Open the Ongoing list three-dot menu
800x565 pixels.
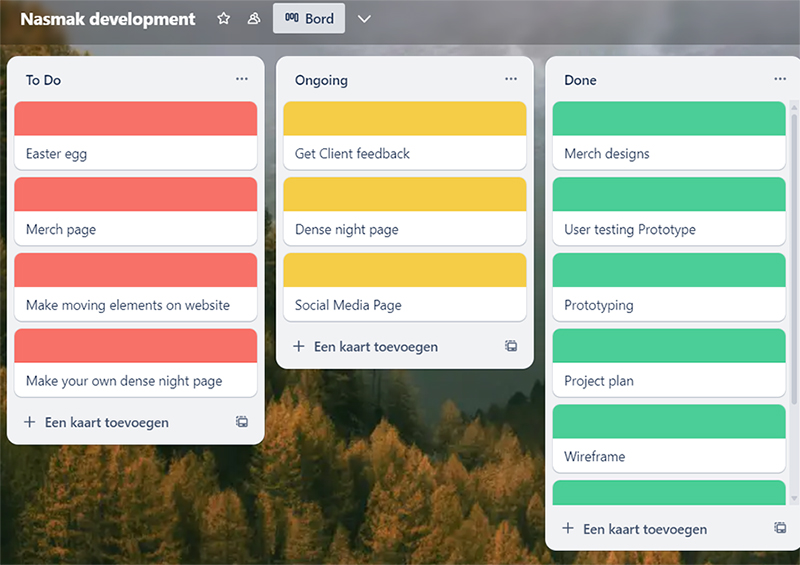click(511, 79)
